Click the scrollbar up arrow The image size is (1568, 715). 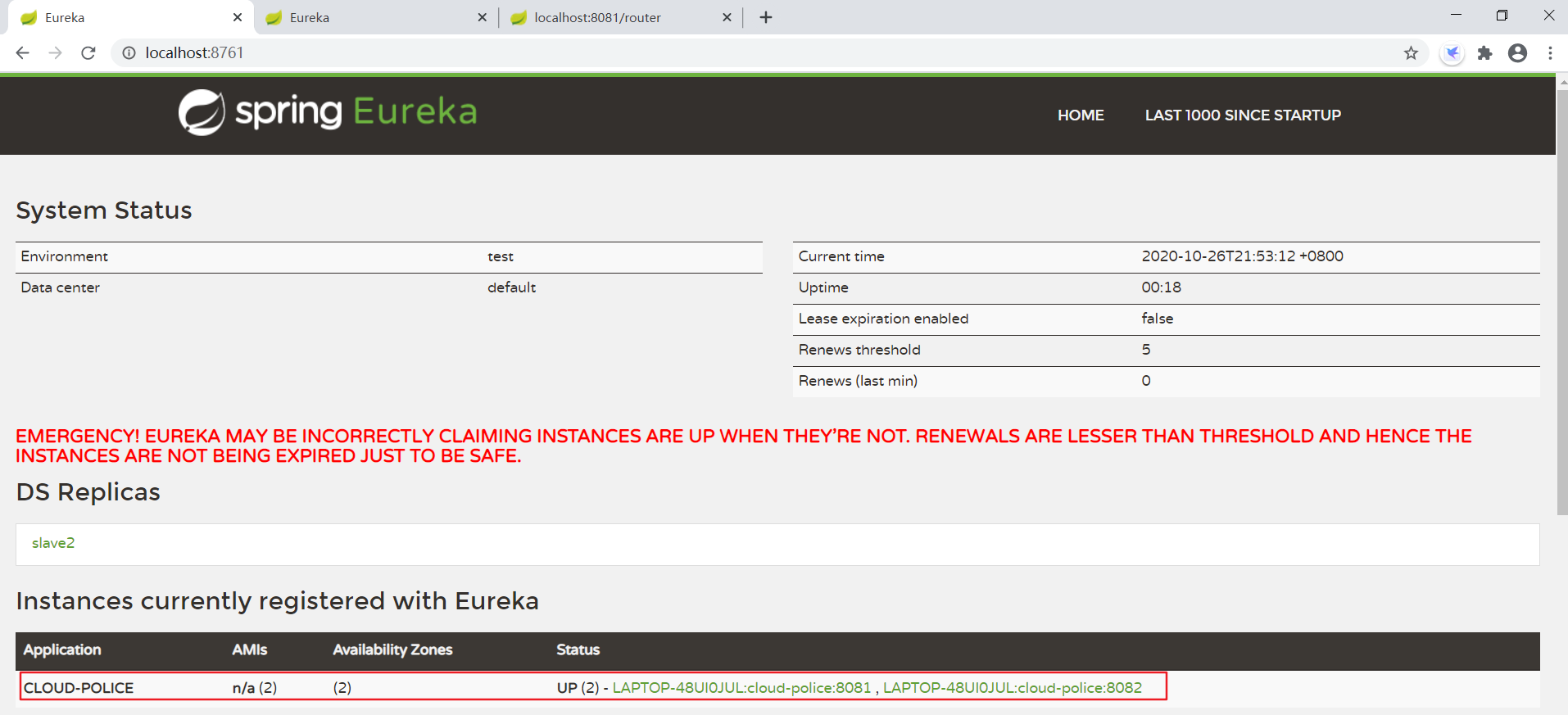tap(1561, 82)
